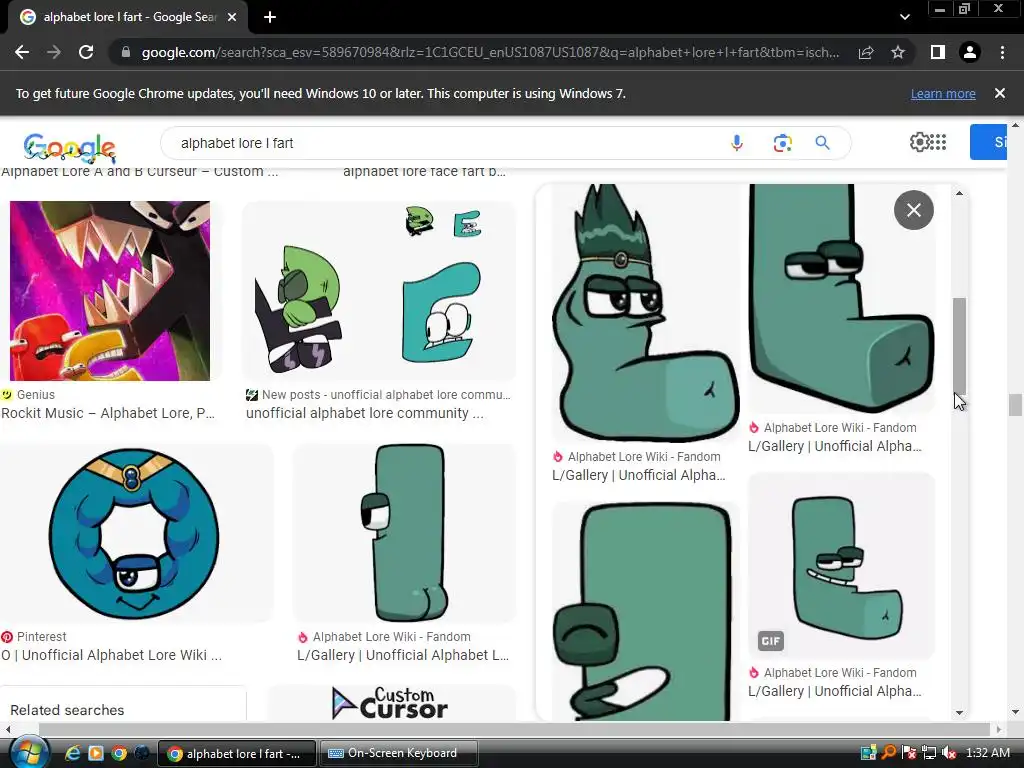1024x768 pixels.
Task: Click the preview panel scrollbar thumb
Action: [x=959, y=346]
